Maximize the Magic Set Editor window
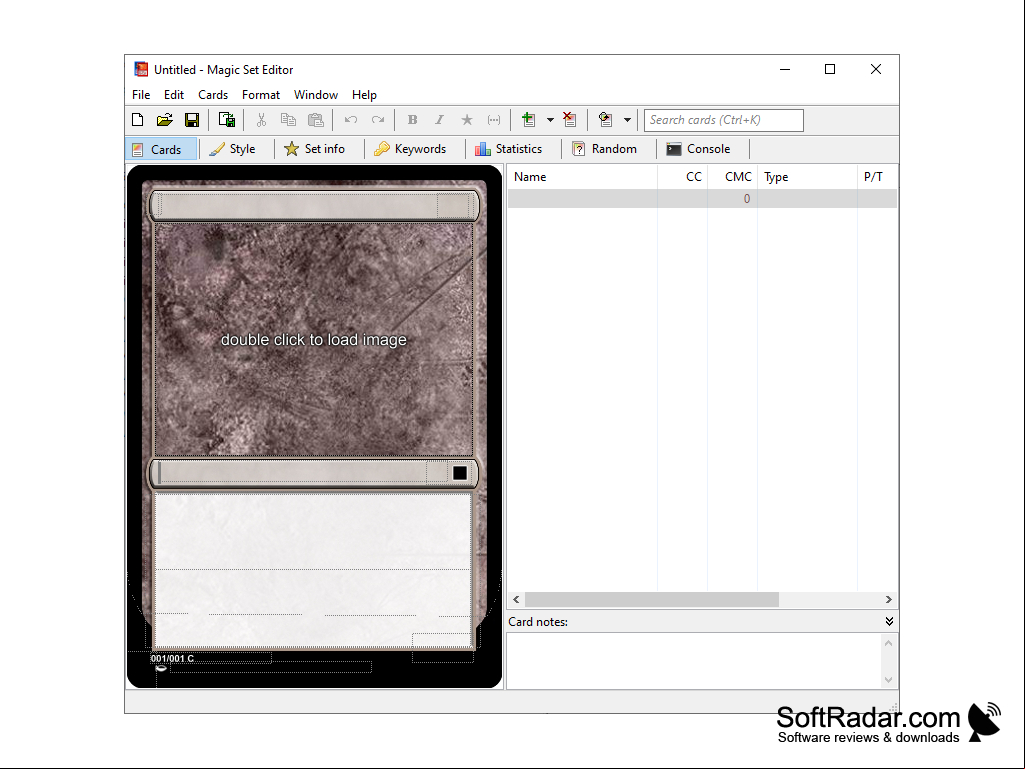The image size is (1025, 769). coord(830,69)
